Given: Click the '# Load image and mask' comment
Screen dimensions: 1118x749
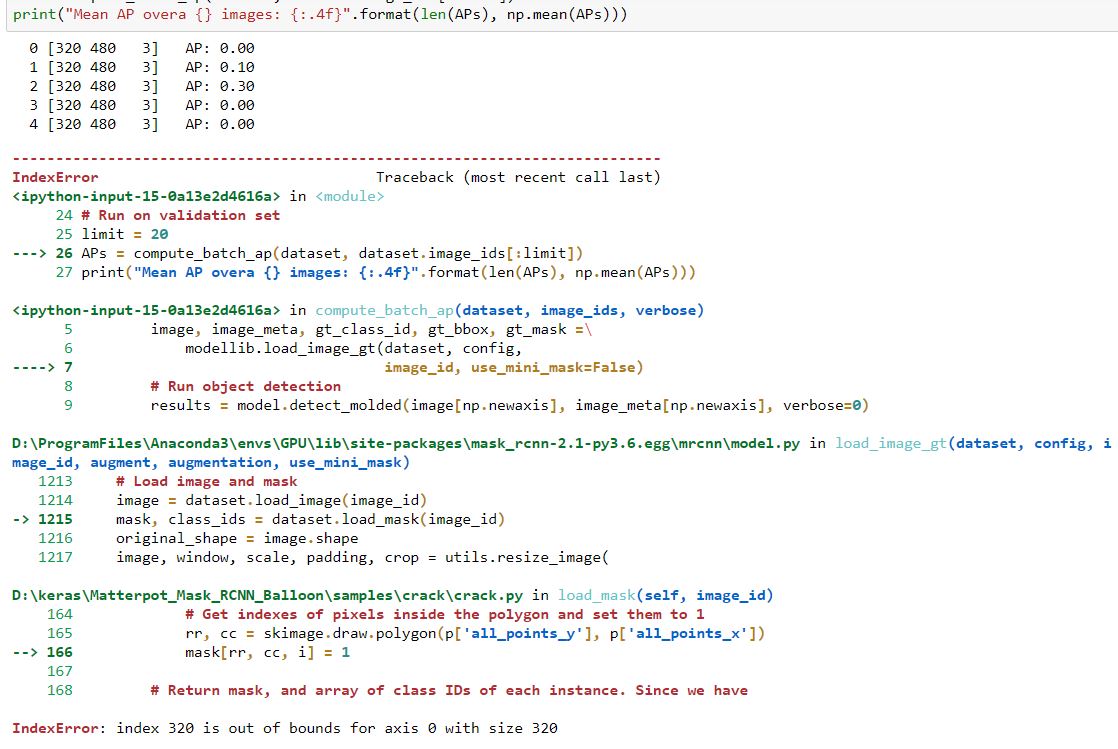Looking at the screenshot, I should 206,482.
